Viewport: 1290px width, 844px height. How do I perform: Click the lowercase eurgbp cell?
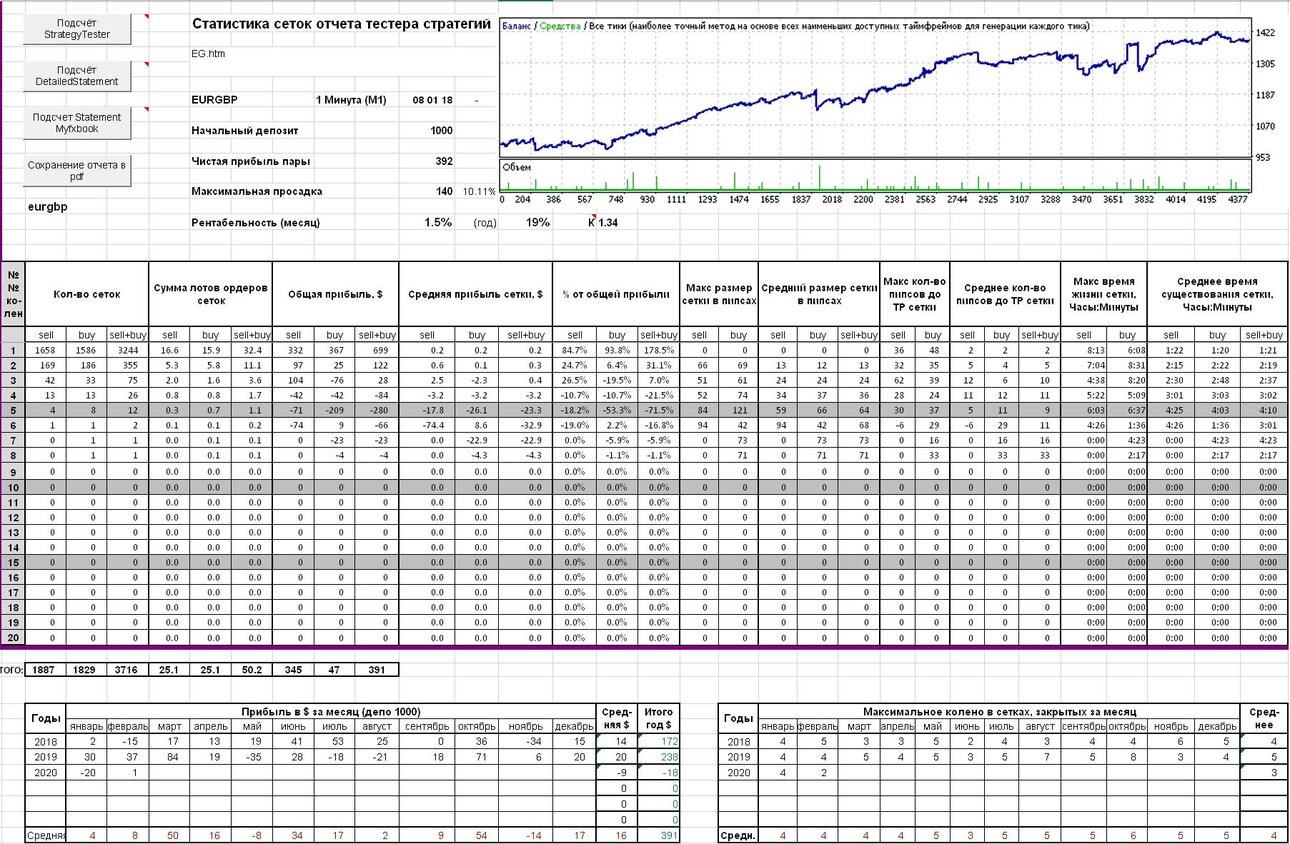point(48,207)
